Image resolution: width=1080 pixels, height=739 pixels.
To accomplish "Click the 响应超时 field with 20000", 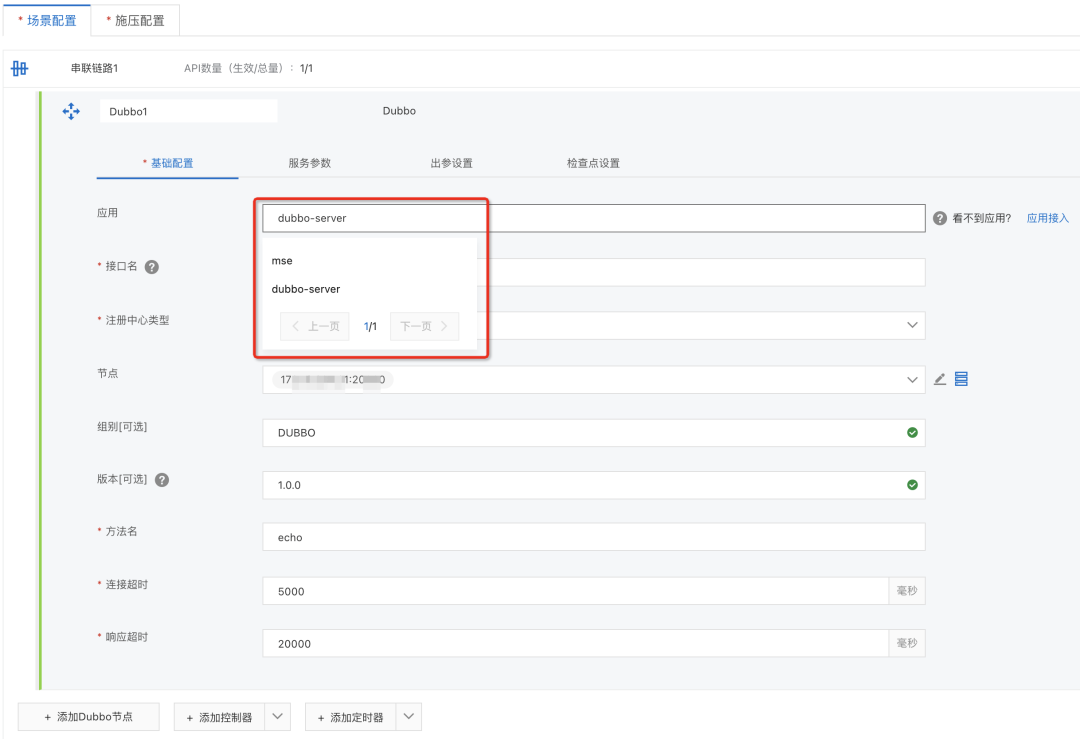I will click(x=576, y=643).
